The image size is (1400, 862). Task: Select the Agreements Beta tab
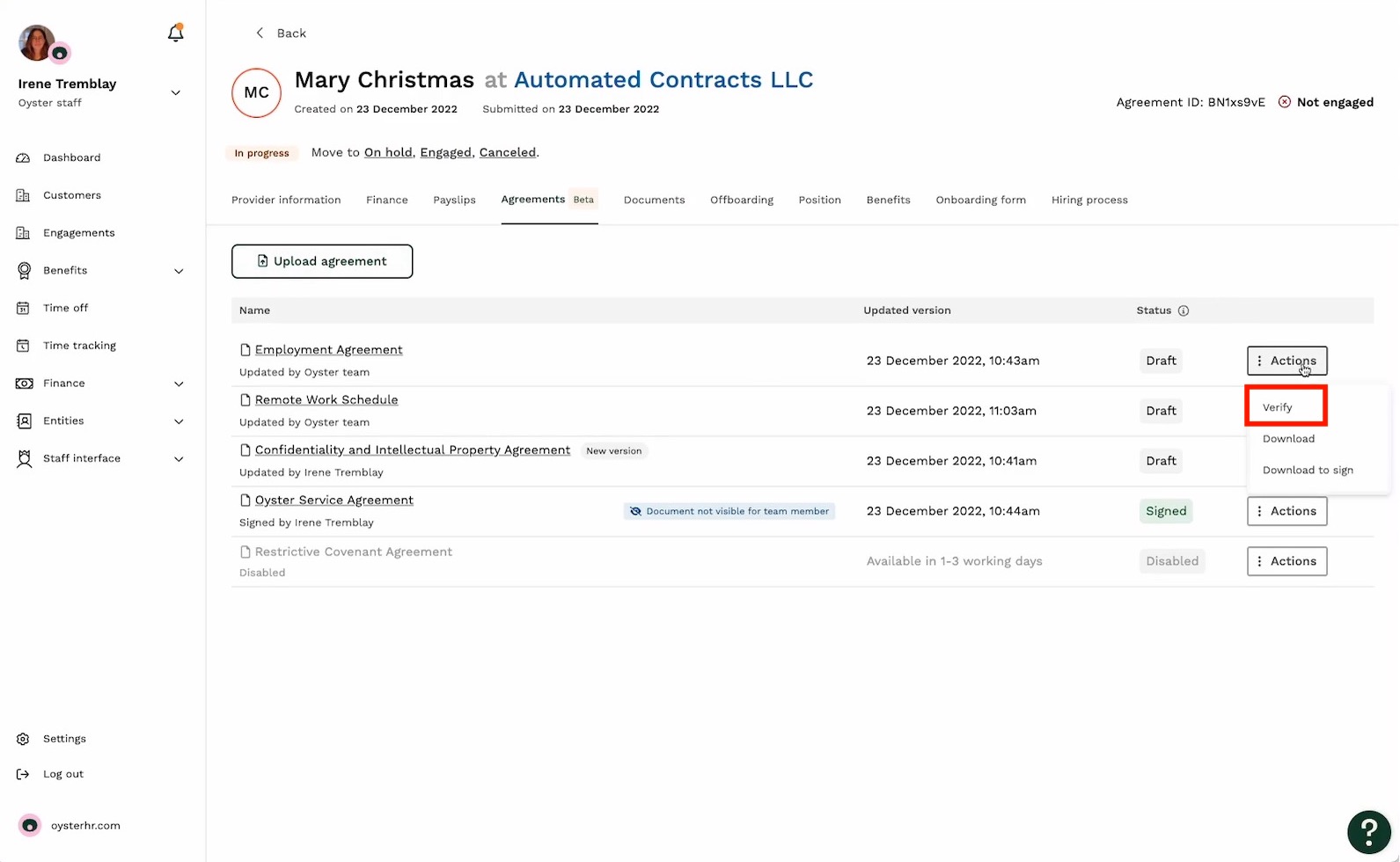549,200
